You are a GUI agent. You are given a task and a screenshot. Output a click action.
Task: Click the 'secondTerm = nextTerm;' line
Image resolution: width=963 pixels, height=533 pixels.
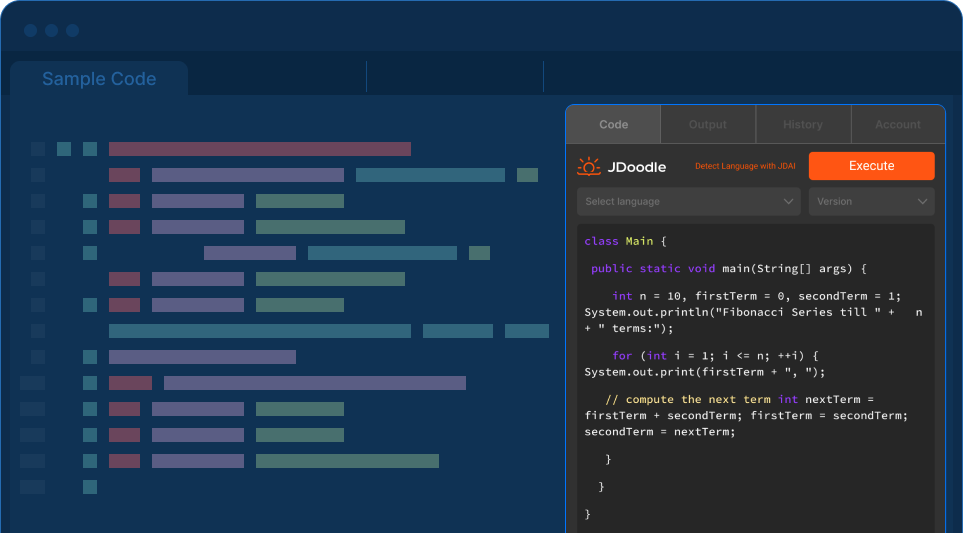coord(660,432)
